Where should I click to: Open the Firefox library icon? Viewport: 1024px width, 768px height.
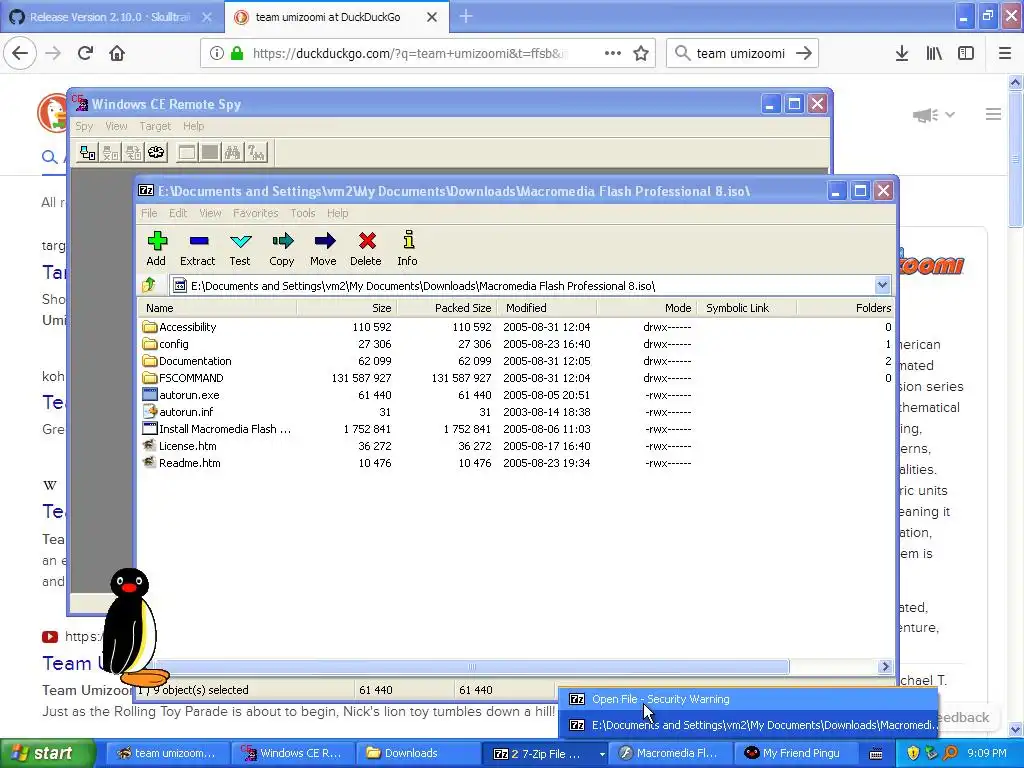[934, 53]
